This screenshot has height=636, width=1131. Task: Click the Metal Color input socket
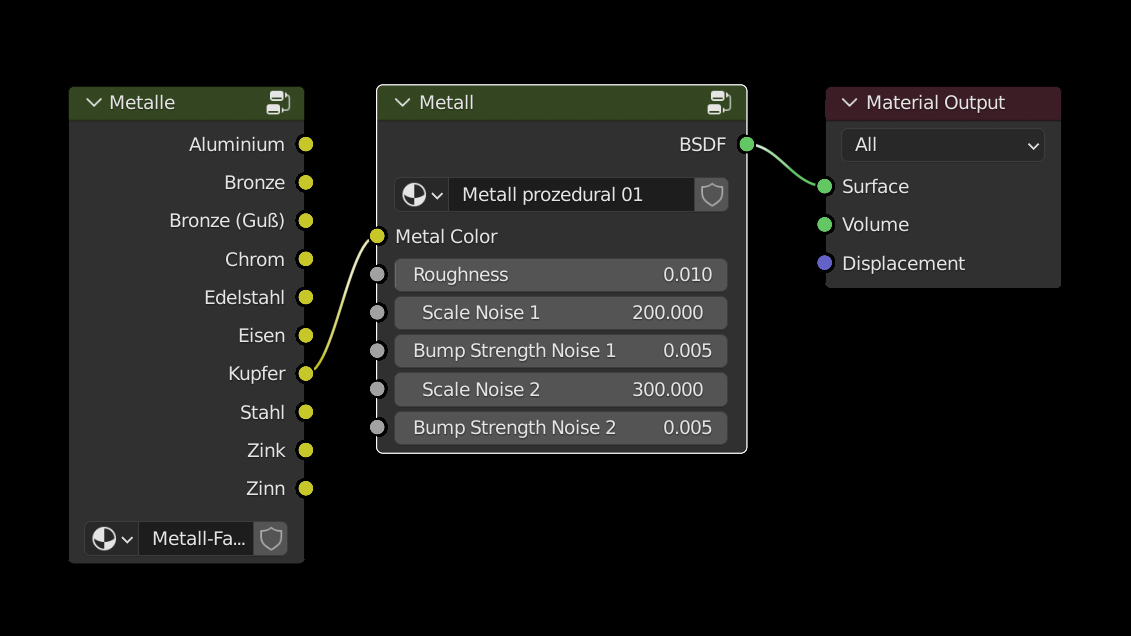[377, 237]
